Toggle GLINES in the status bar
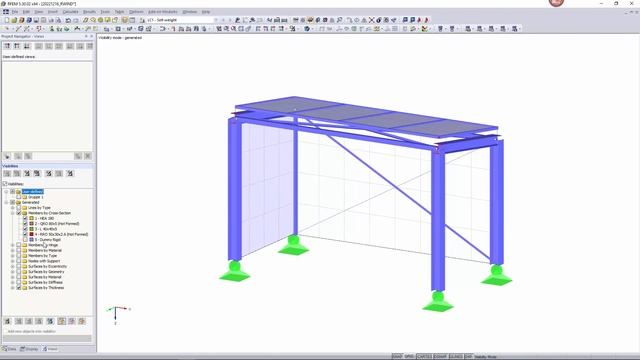This screenshot has height=360, width=640. (x=456, y=357)
